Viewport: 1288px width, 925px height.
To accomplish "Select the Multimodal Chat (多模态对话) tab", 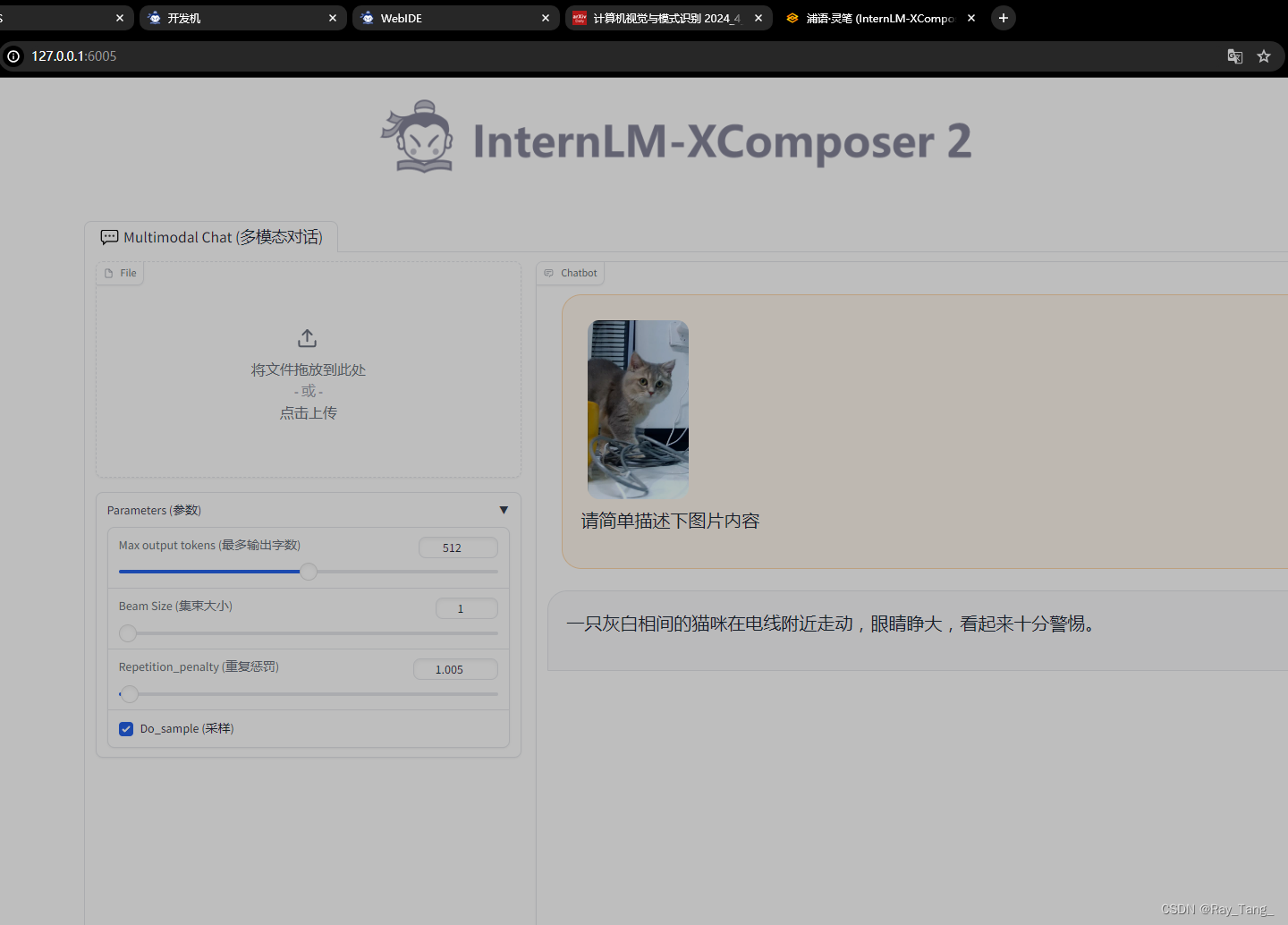I will tap(211, 237).
